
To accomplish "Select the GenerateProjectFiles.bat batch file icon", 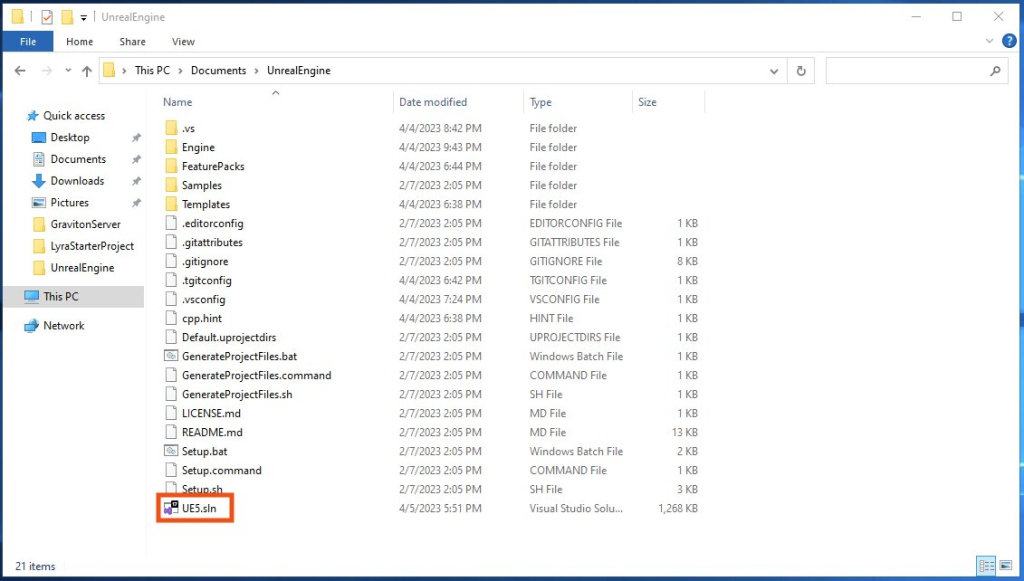I will pyautogui.click(x=171, y=356).
